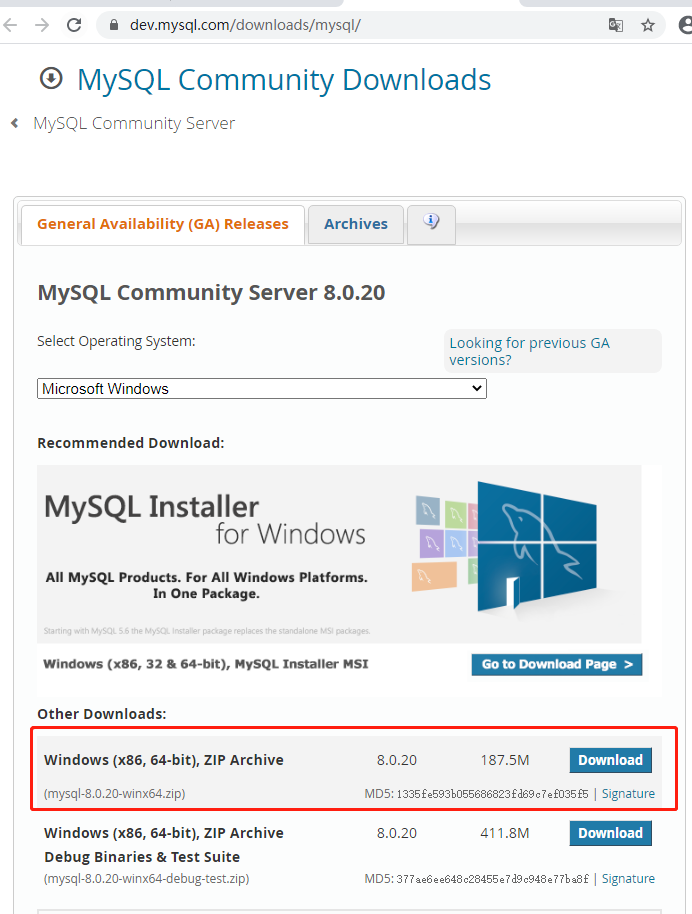Screen dimensions: 692x914
Task: Click the 411.8M file size value
Action: point(505,833)
